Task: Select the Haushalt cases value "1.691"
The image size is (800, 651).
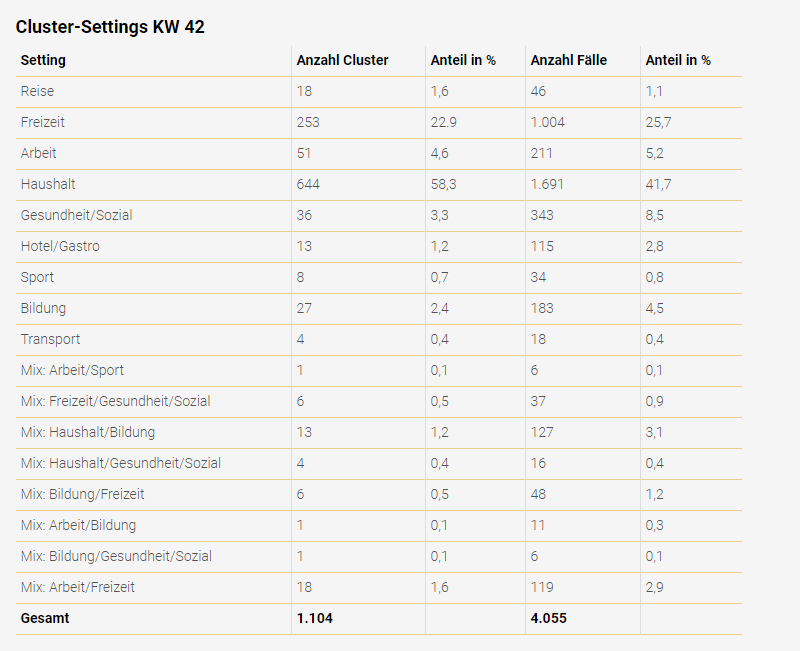Action: tap(549, 184)
